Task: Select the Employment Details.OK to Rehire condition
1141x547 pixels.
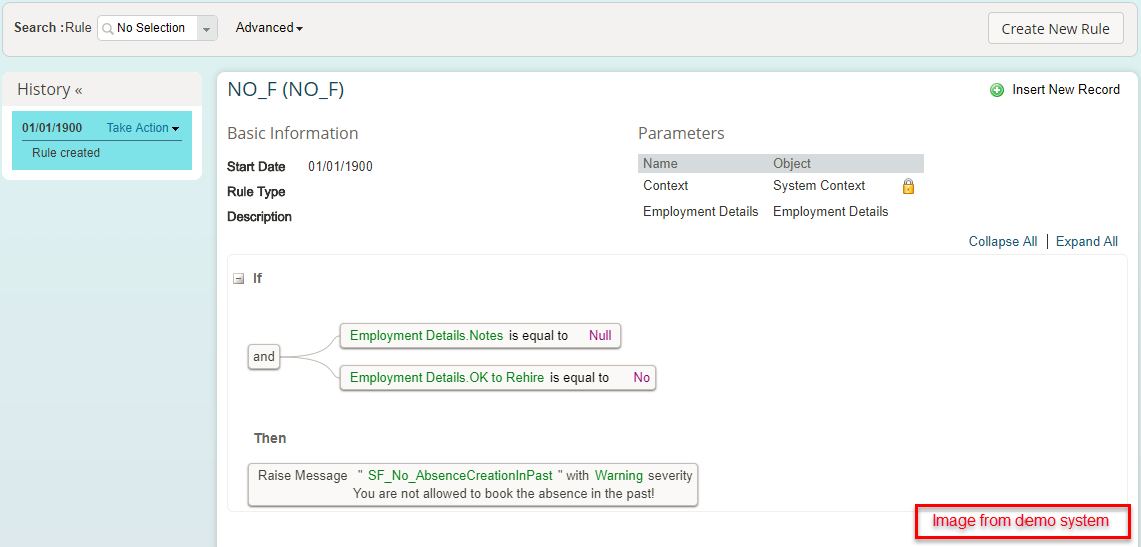Action: [498, 378]
